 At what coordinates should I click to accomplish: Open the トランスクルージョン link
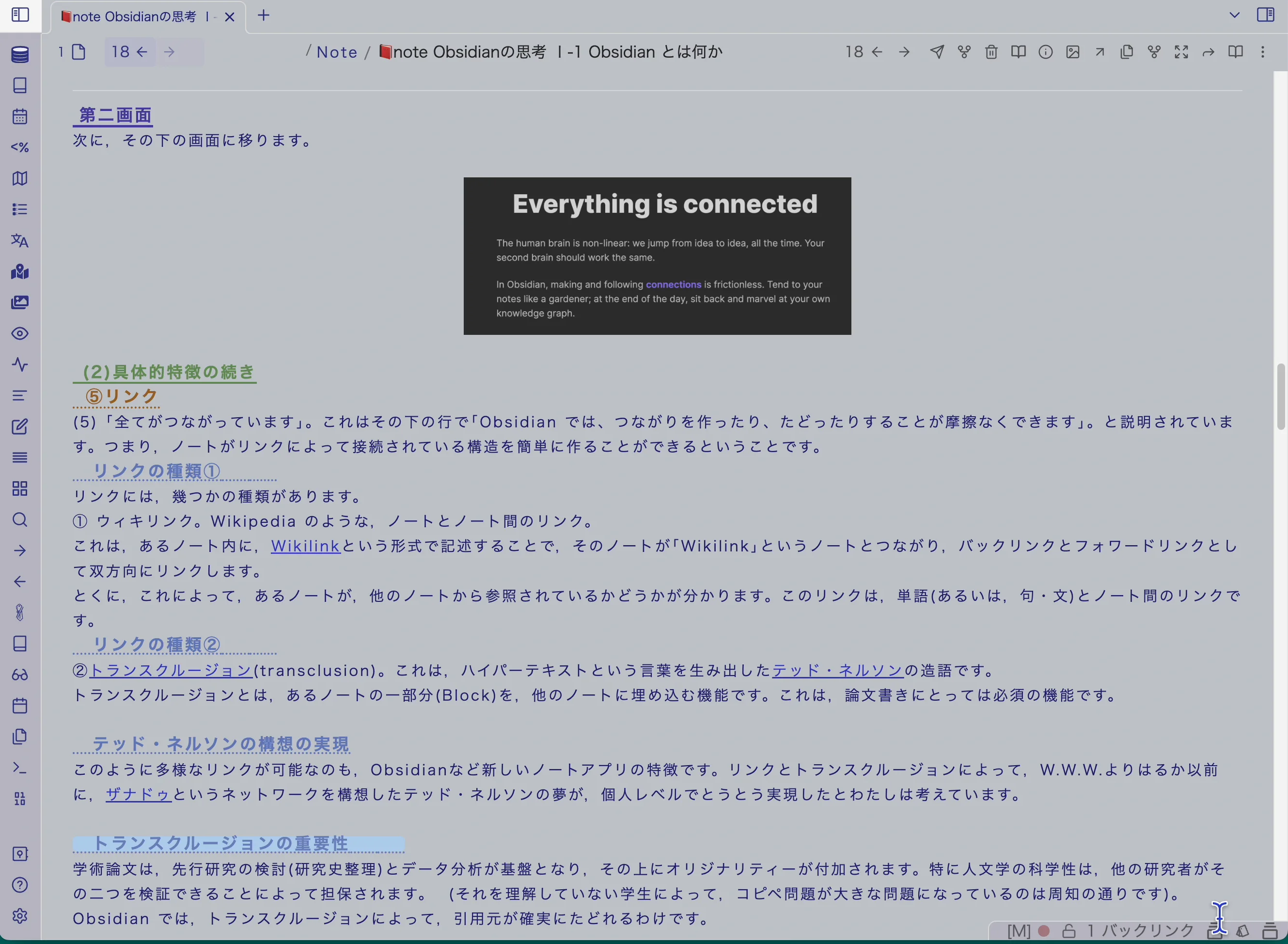tap(171, 670)
